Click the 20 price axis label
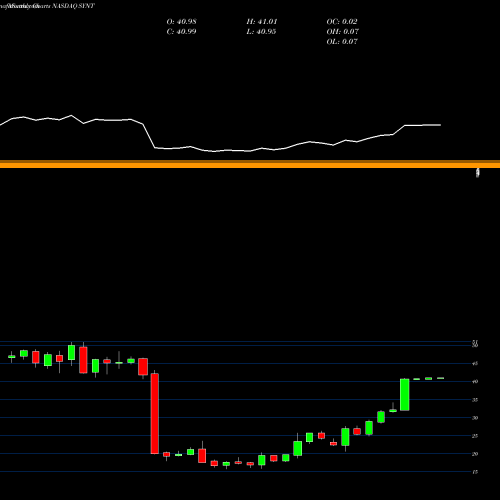 [x=475, y=454]
